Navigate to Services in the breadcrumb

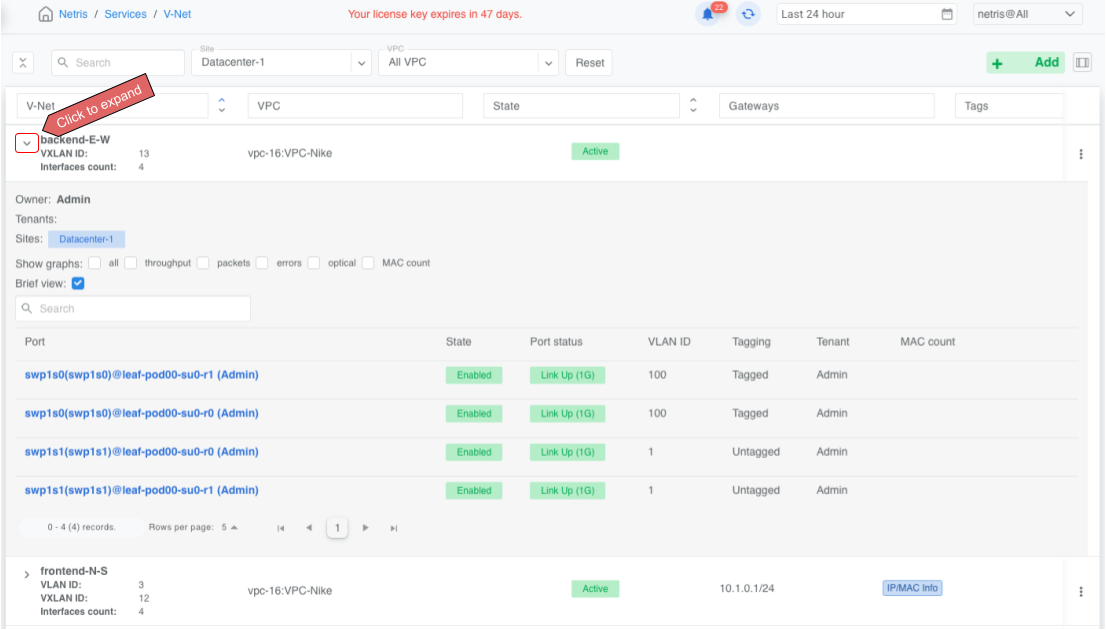click(x=125, y=14)
